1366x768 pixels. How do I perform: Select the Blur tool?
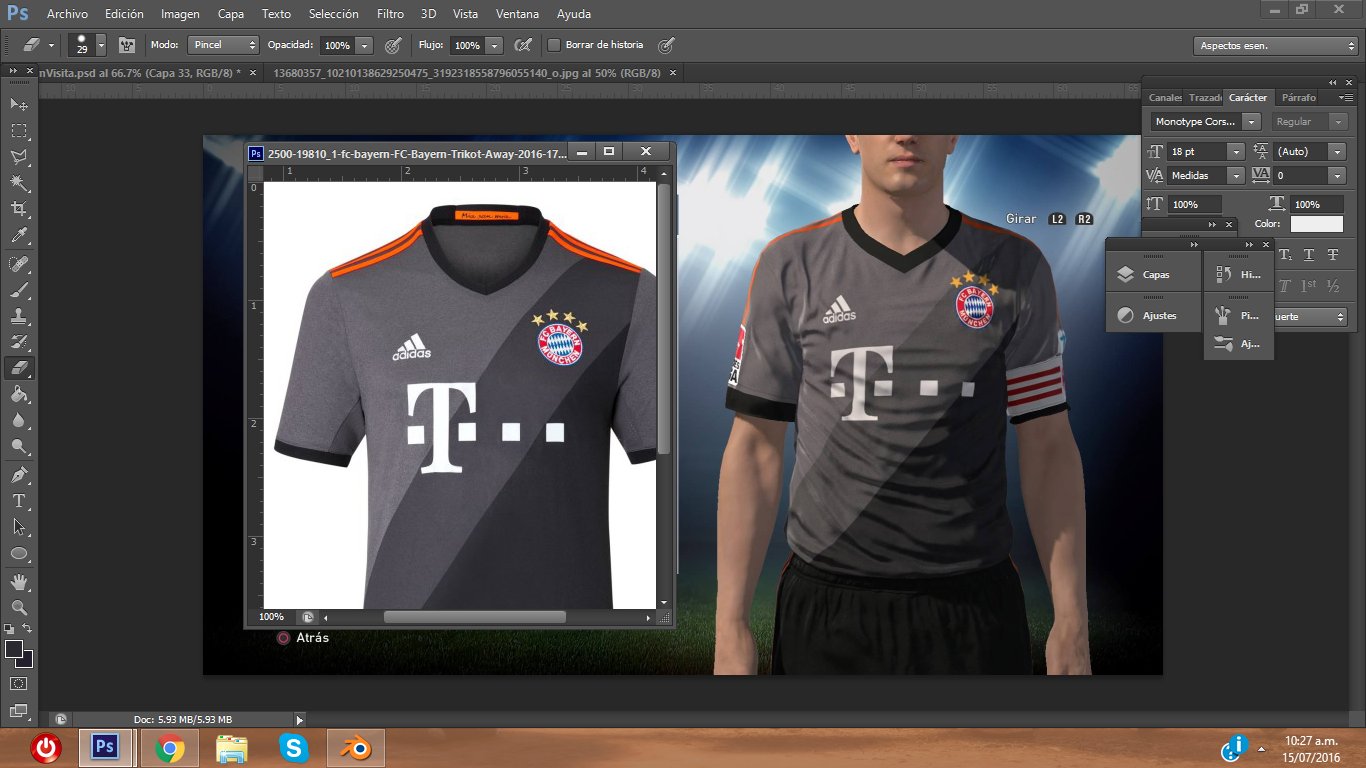coord(19,420)
